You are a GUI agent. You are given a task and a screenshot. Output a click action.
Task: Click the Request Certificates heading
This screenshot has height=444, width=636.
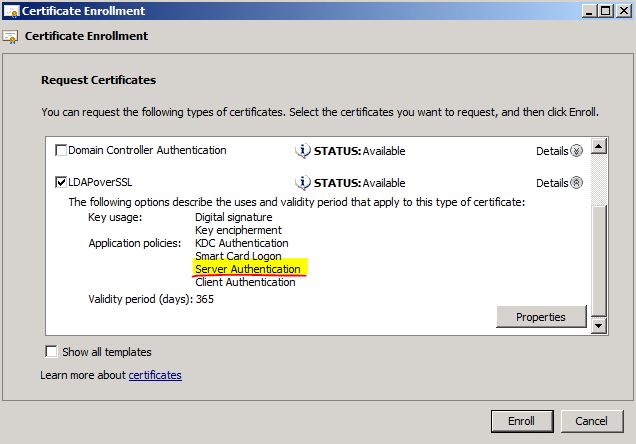(99, 80)
